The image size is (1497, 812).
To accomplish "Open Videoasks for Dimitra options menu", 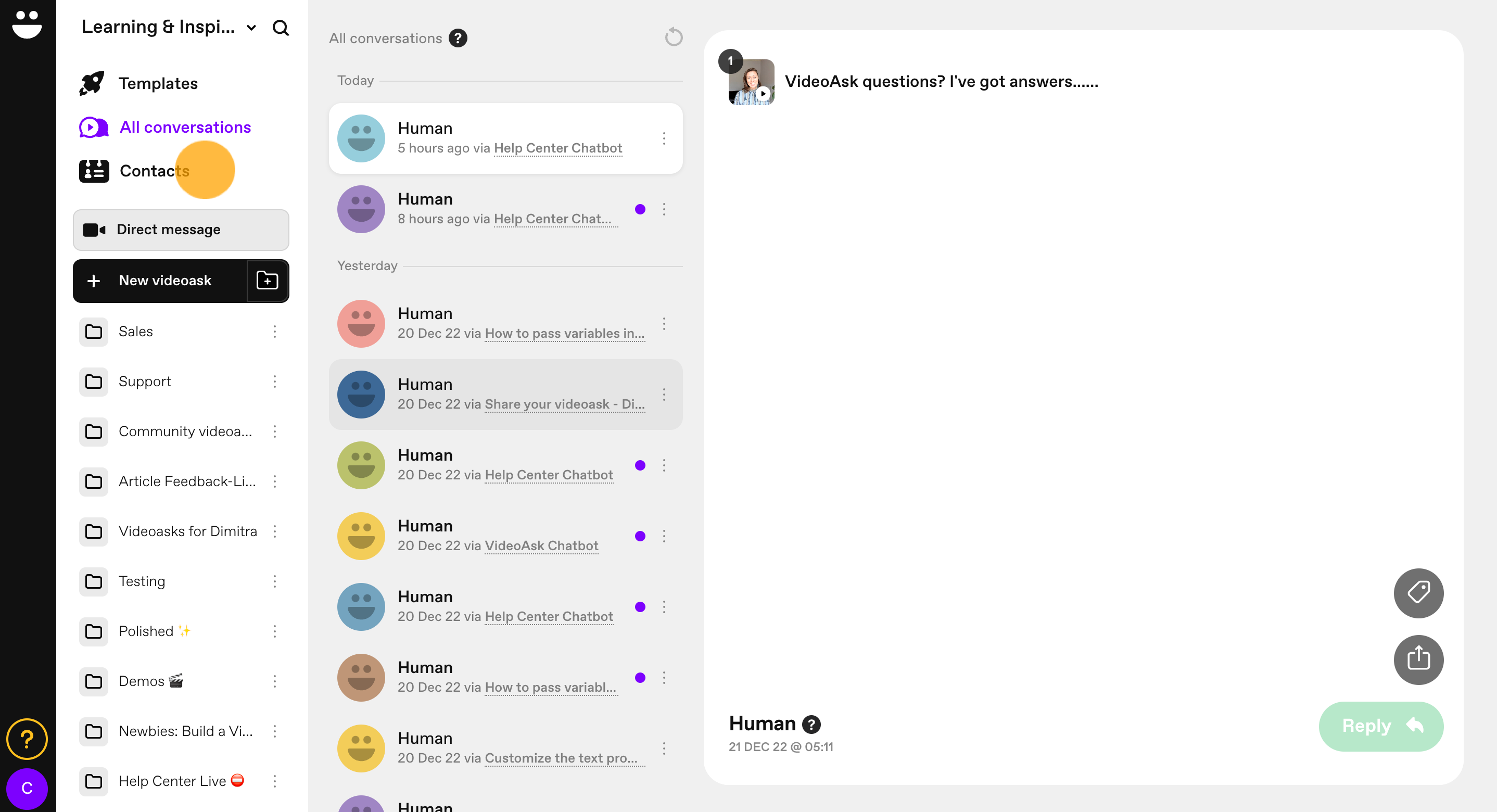I will tap(275, 531).
